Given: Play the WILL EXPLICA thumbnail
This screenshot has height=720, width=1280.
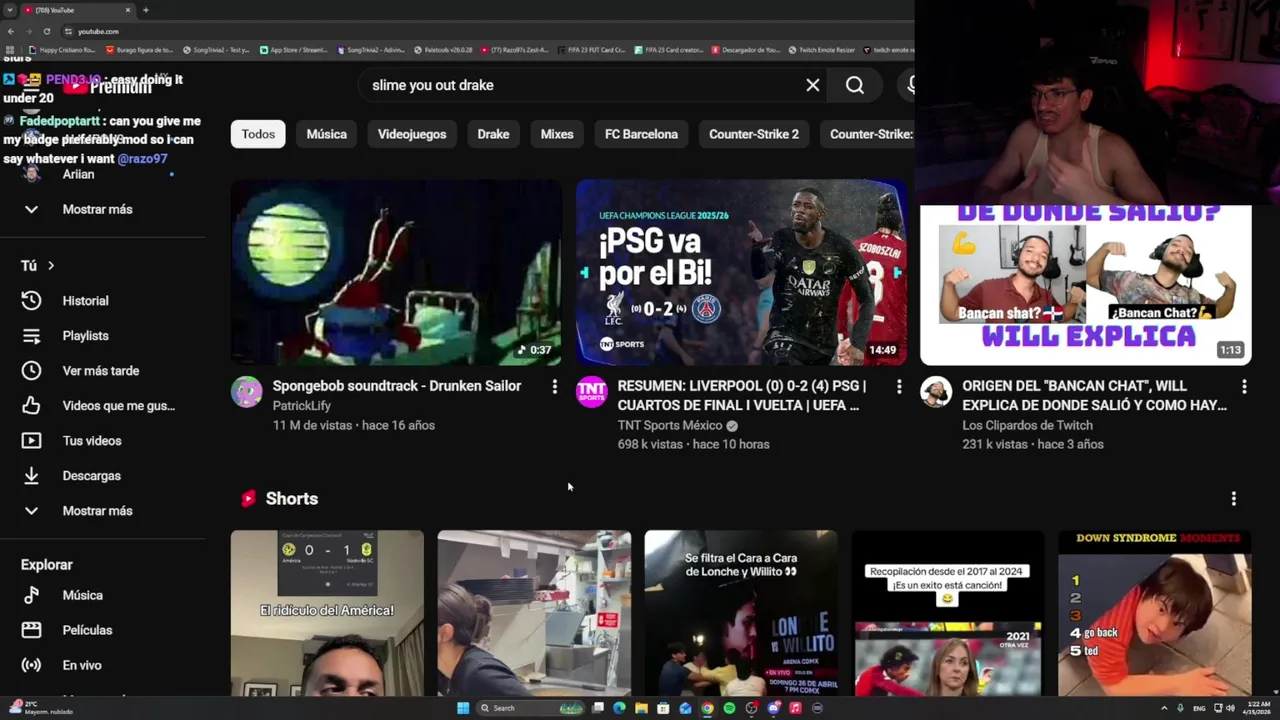Looking at the screenshot, I should 1086,285.
